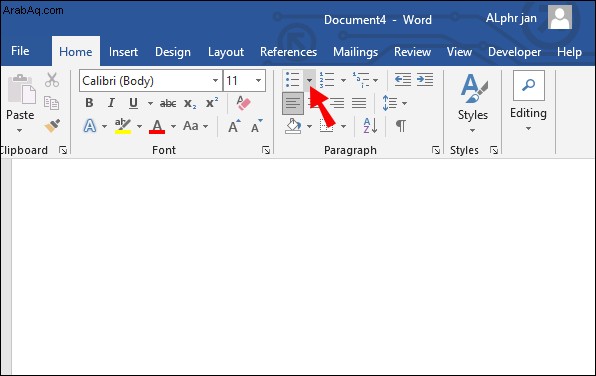The height and width of the screenshot is (376, 596).
Task: Open the Numbering library dropdown arrow
Action: 343,80
